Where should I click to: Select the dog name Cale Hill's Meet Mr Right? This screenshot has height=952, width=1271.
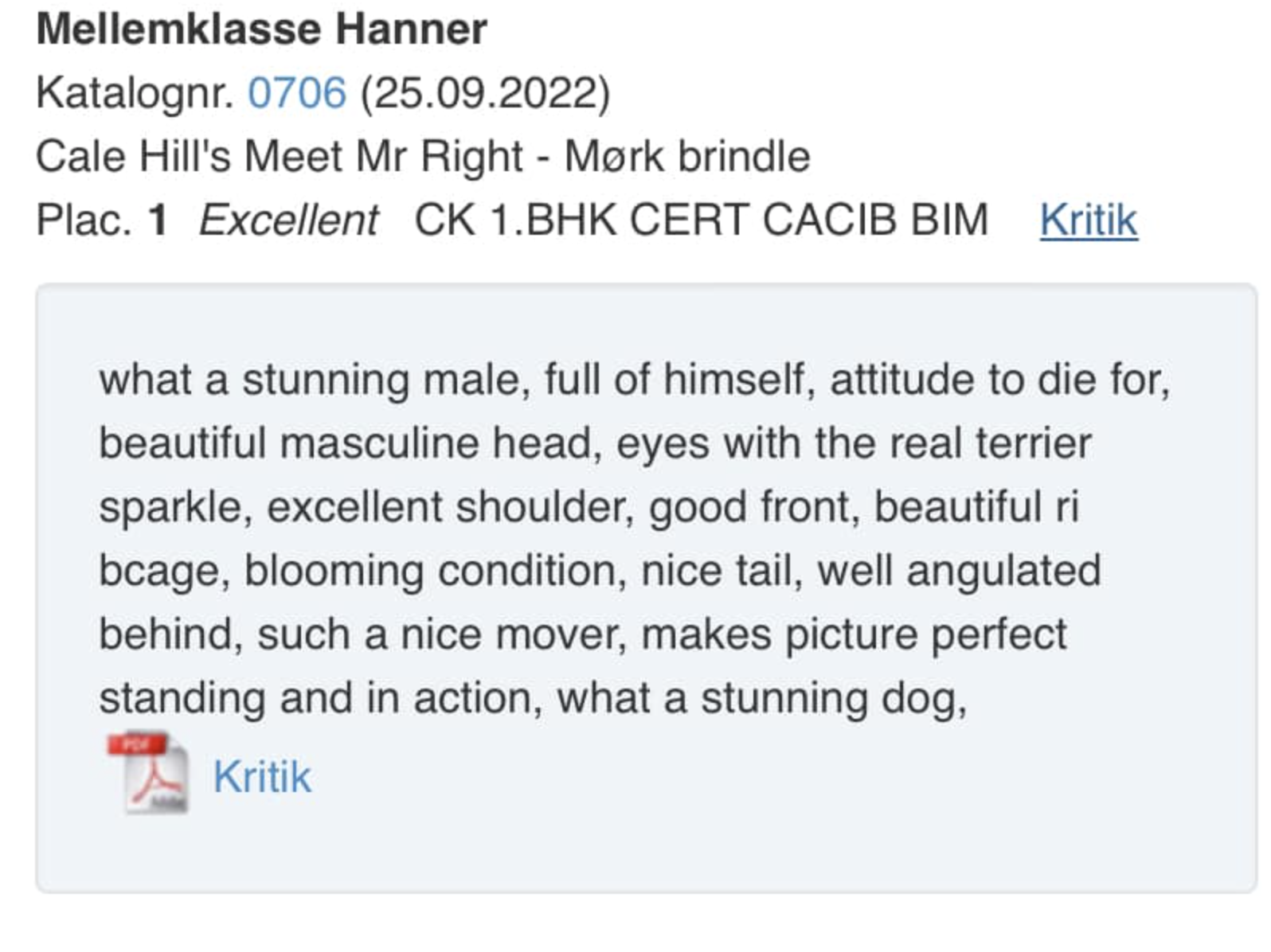(x=280, y=156)
